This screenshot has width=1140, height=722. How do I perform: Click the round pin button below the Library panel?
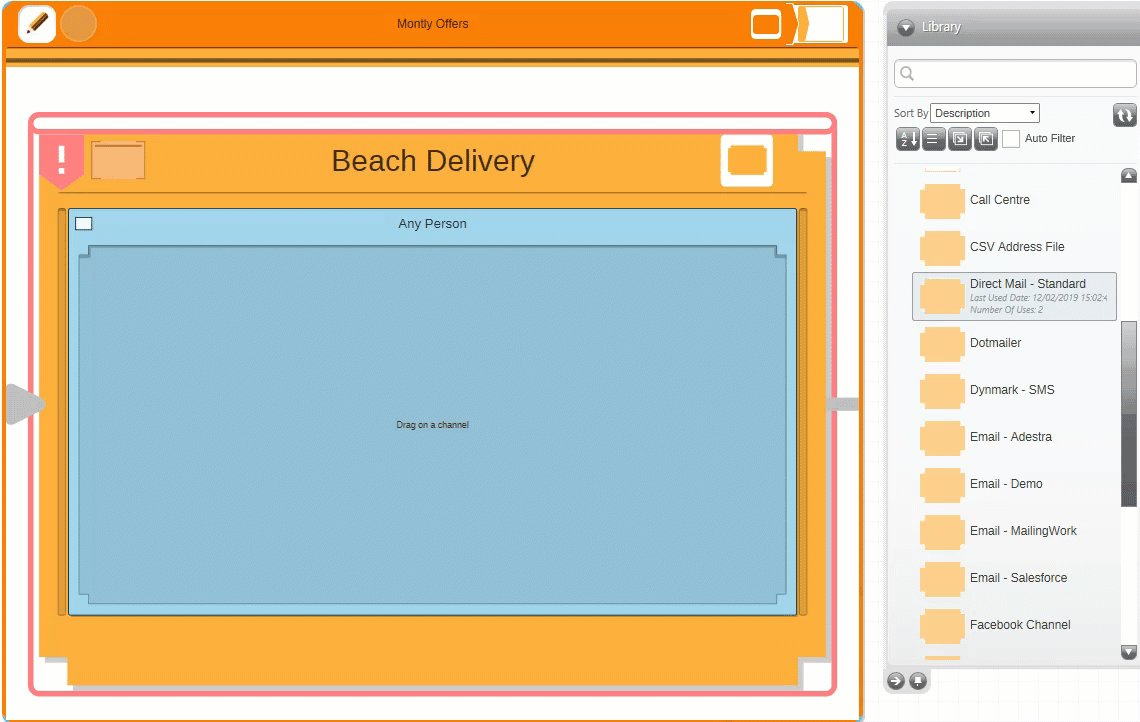(x=918, y=681)
